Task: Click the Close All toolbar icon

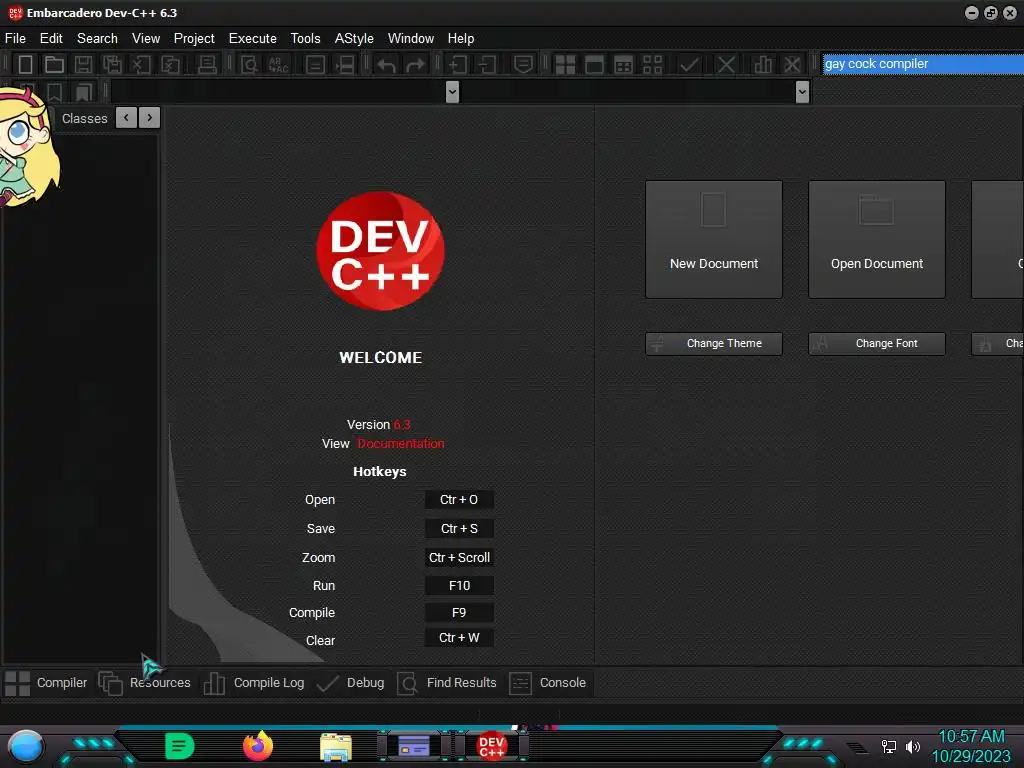Action: click(170, 64)
